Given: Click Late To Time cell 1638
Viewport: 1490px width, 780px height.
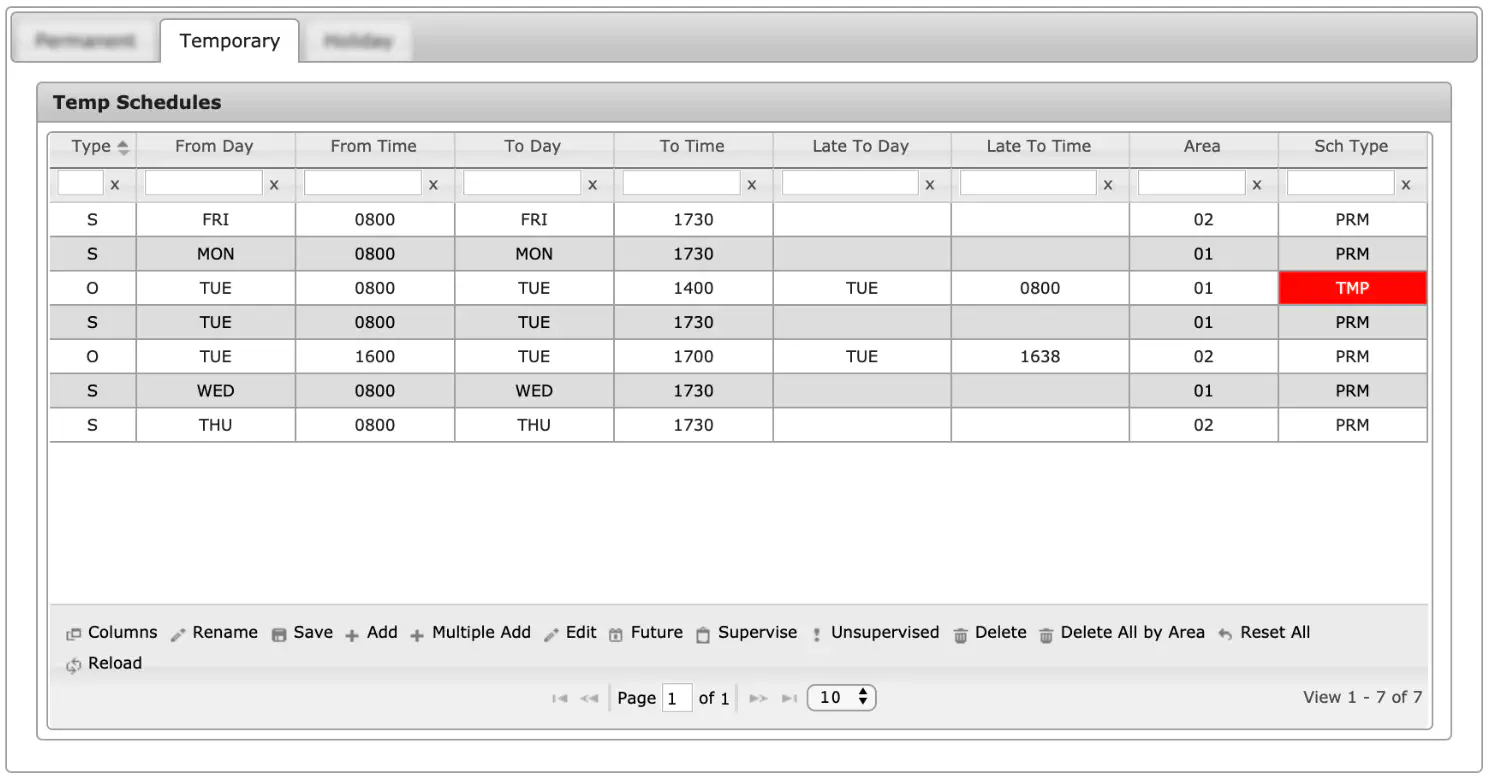Looking at the screenshot, I should click(1040, 357).
